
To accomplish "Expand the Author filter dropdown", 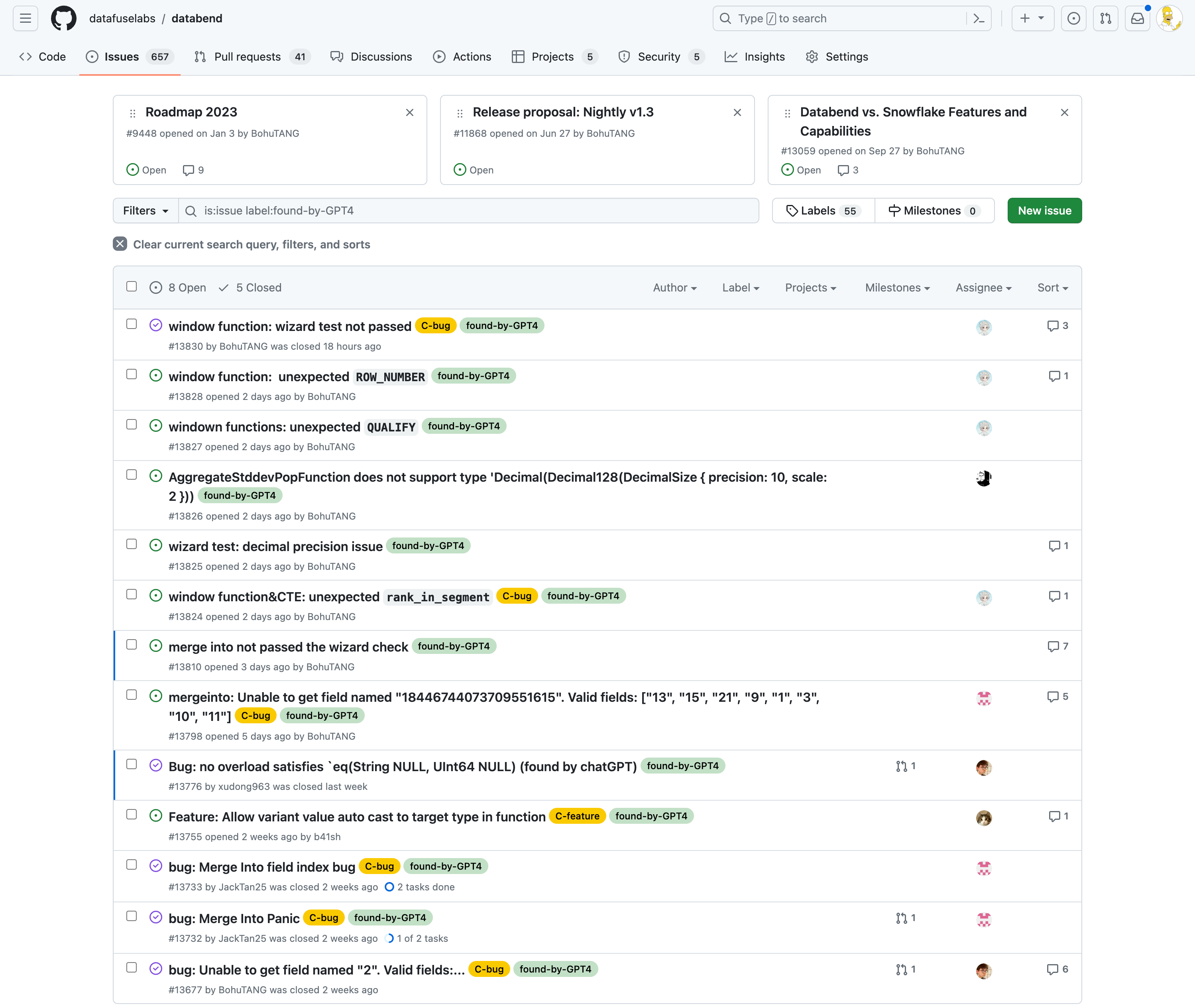I will [674, 288].
